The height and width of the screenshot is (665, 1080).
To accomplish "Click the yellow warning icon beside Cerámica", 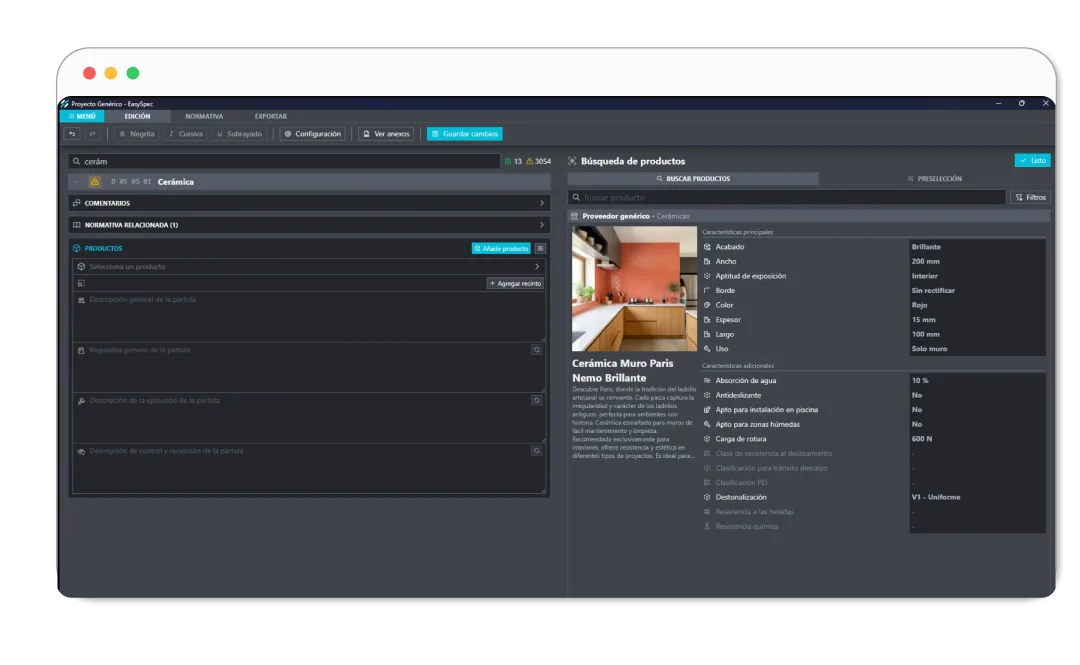I will tap(95, 182).
